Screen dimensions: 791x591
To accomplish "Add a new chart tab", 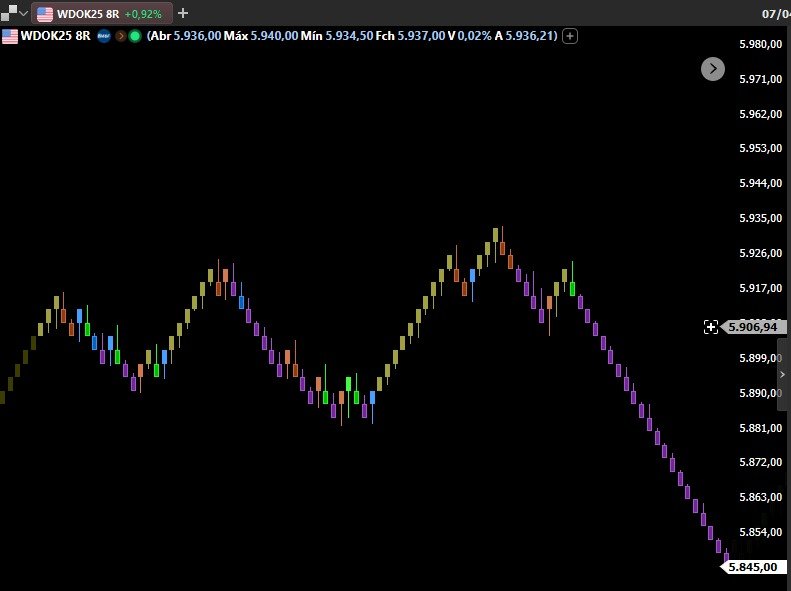I will (183, 14).
